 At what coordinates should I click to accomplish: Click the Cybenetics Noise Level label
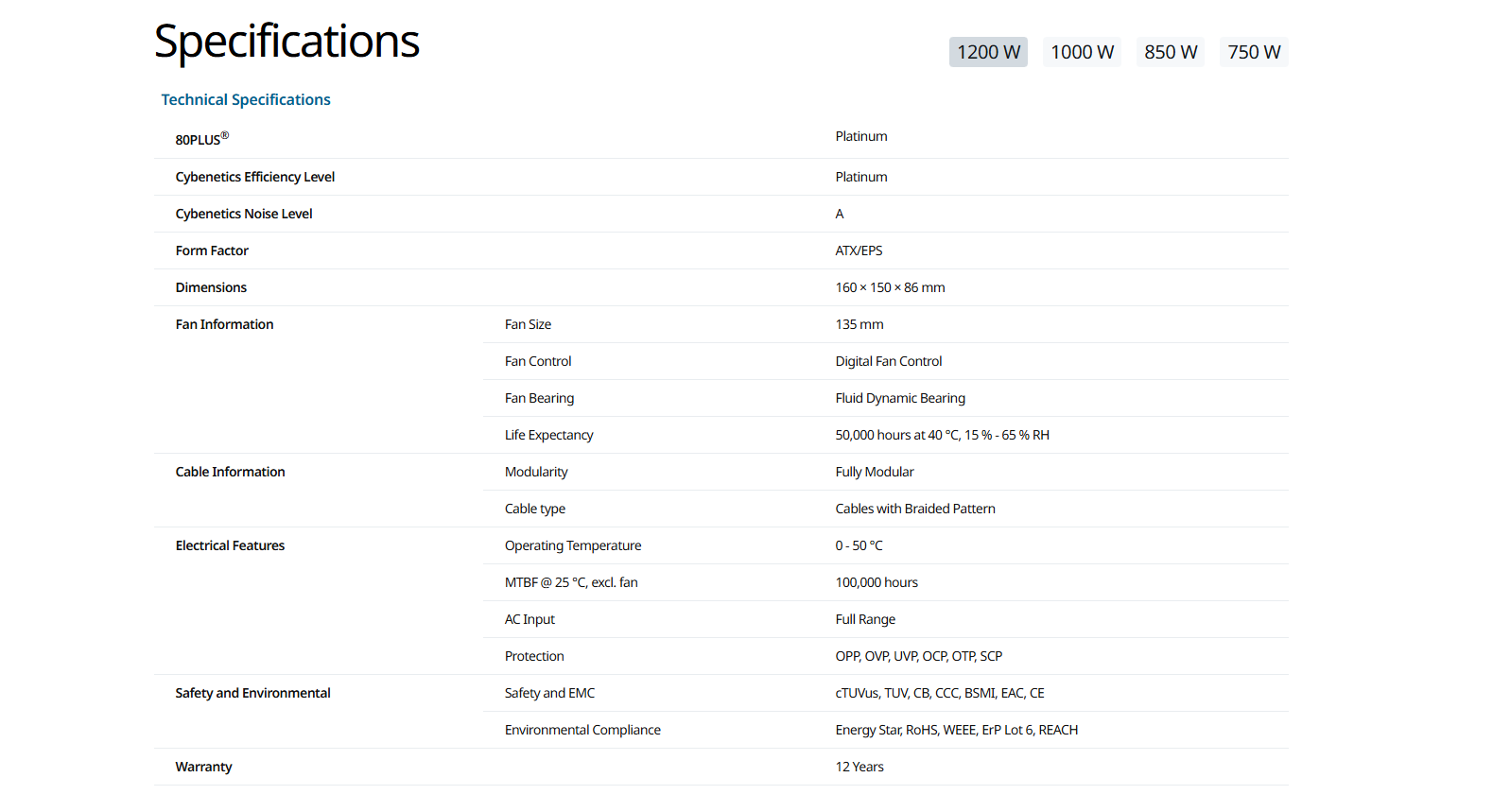click(x=243, y=214)
